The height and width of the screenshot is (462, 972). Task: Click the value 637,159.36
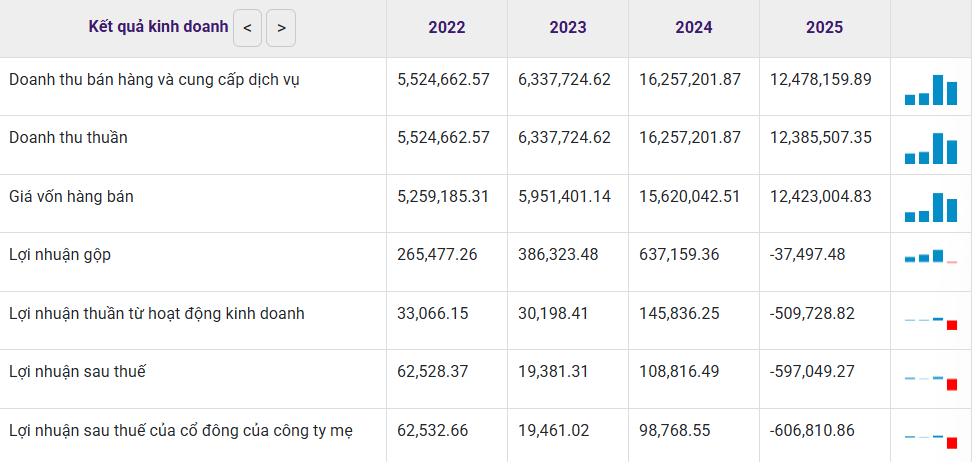[679, 254]
